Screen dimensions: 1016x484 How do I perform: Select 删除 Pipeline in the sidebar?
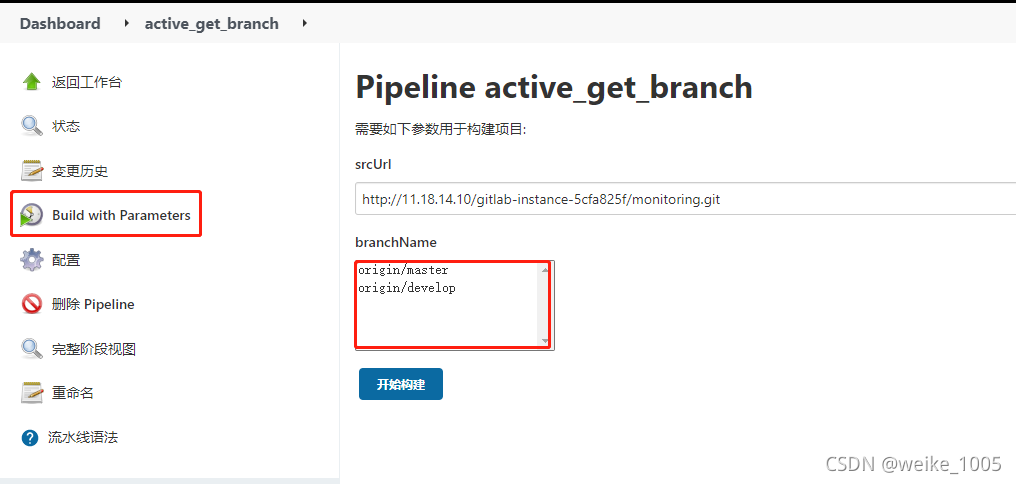click(x=93, y=305)
